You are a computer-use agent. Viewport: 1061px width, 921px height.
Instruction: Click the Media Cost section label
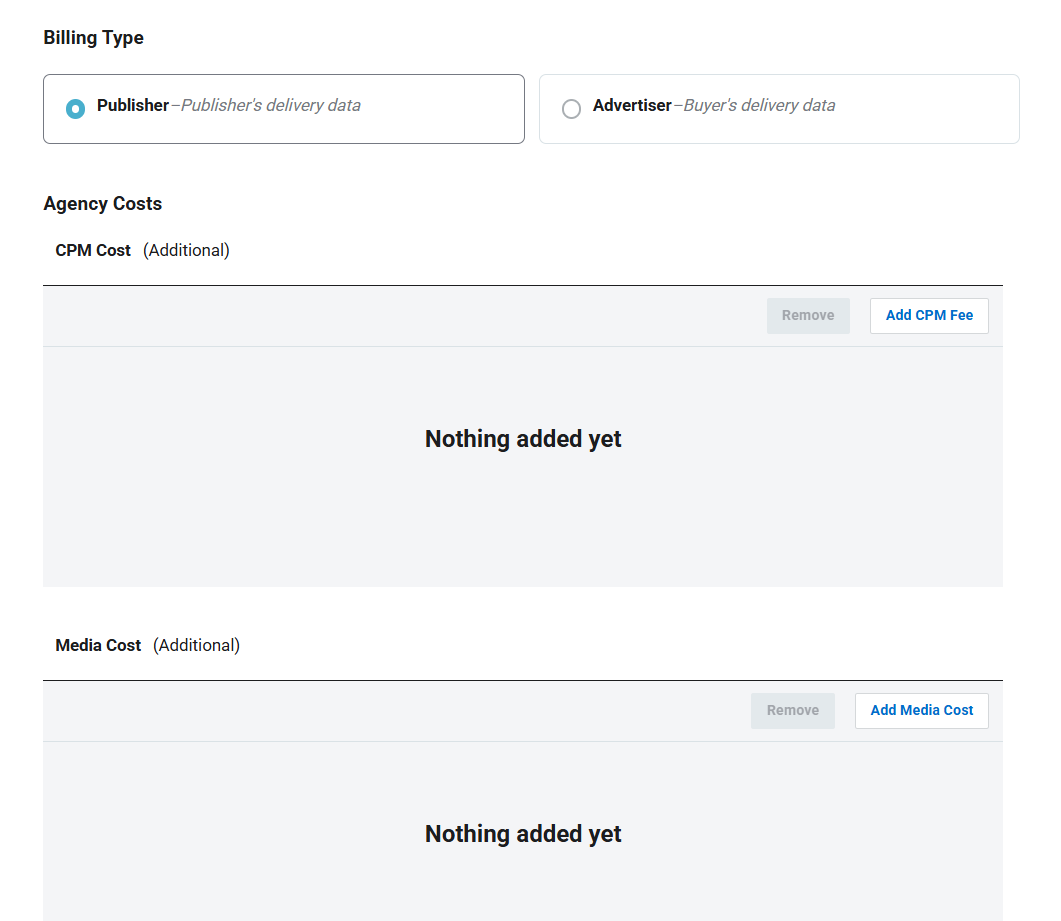coord(98,645)
